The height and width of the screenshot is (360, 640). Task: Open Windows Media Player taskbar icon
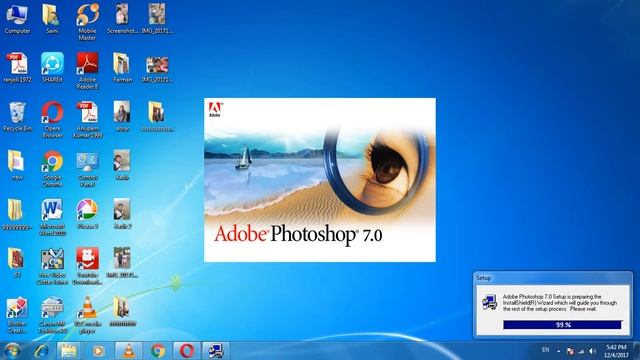pos(98,351)
